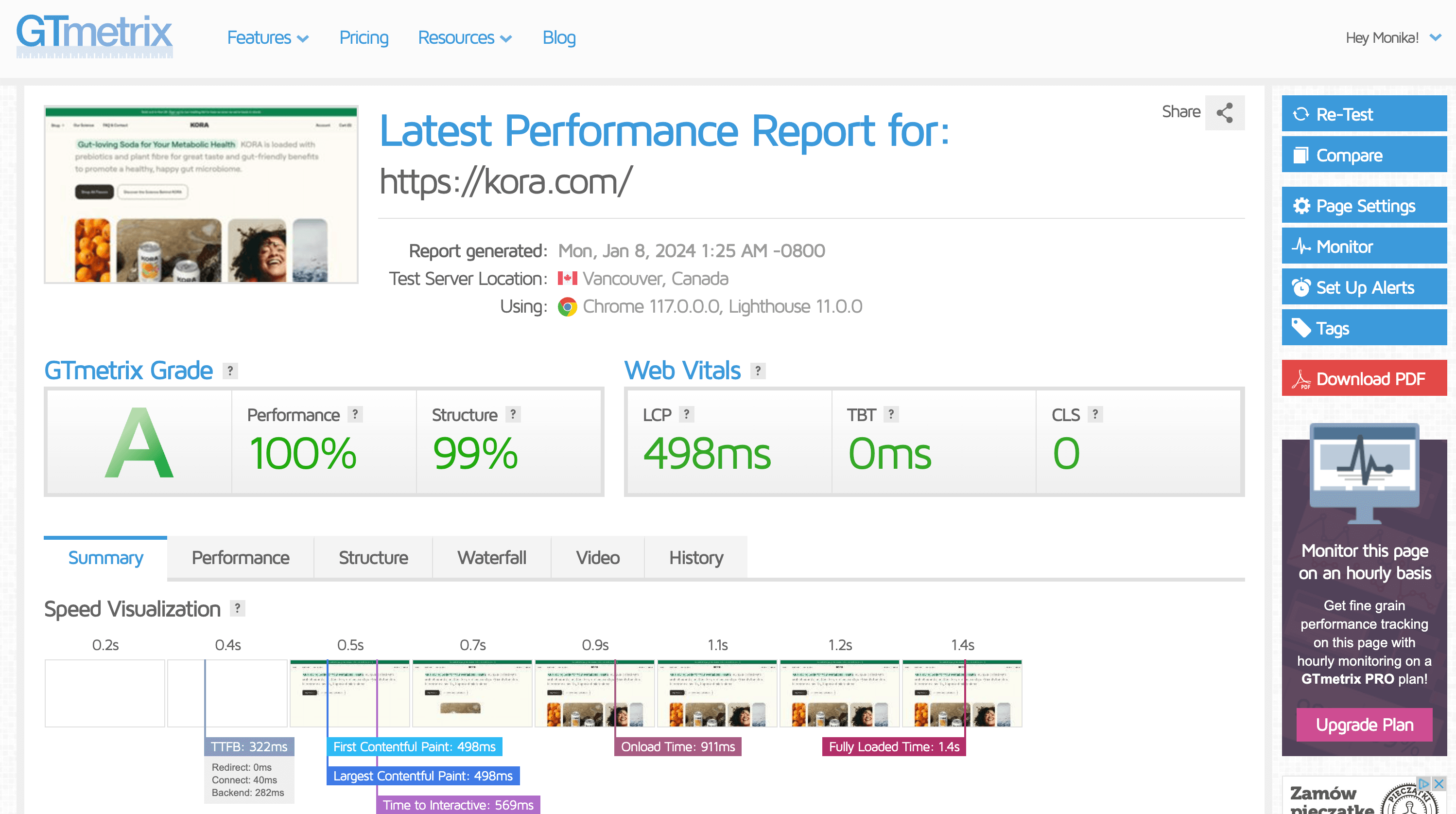Click the 498ms LCP value

(x=707, y=454)
